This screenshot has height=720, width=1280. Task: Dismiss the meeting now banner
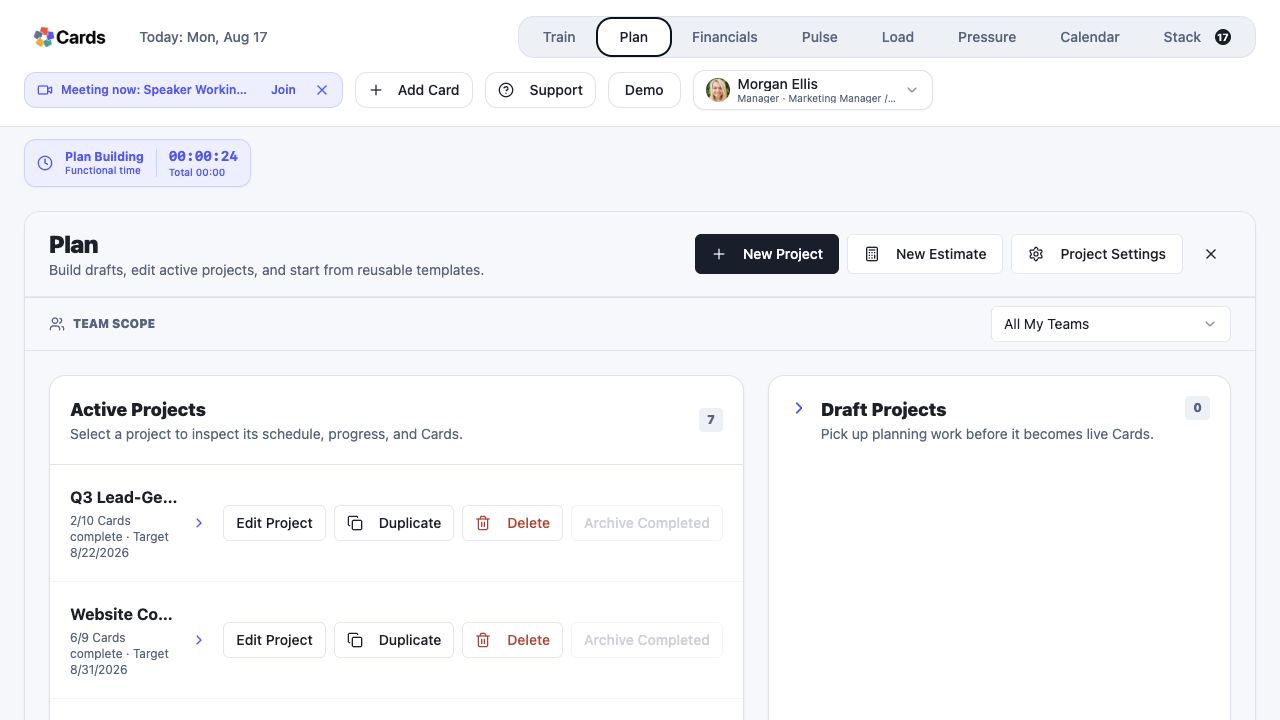(322, 90)
